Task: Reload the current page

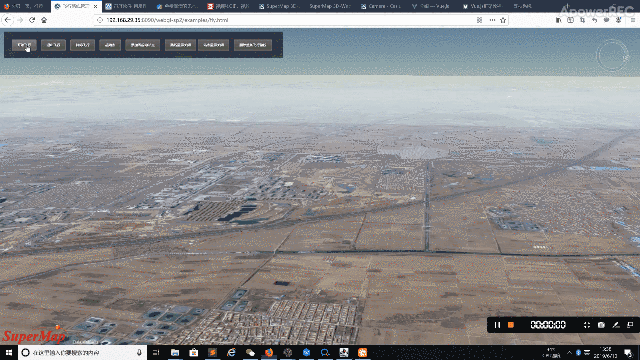Action: (x=32, y=20)
